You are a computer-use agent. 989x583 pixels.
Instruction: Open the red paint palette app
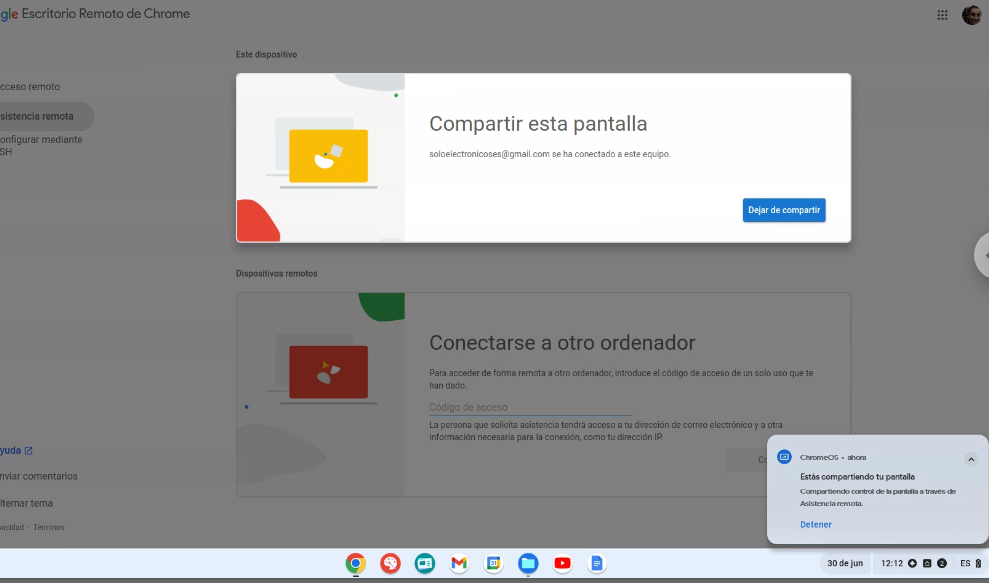point(390,564)
